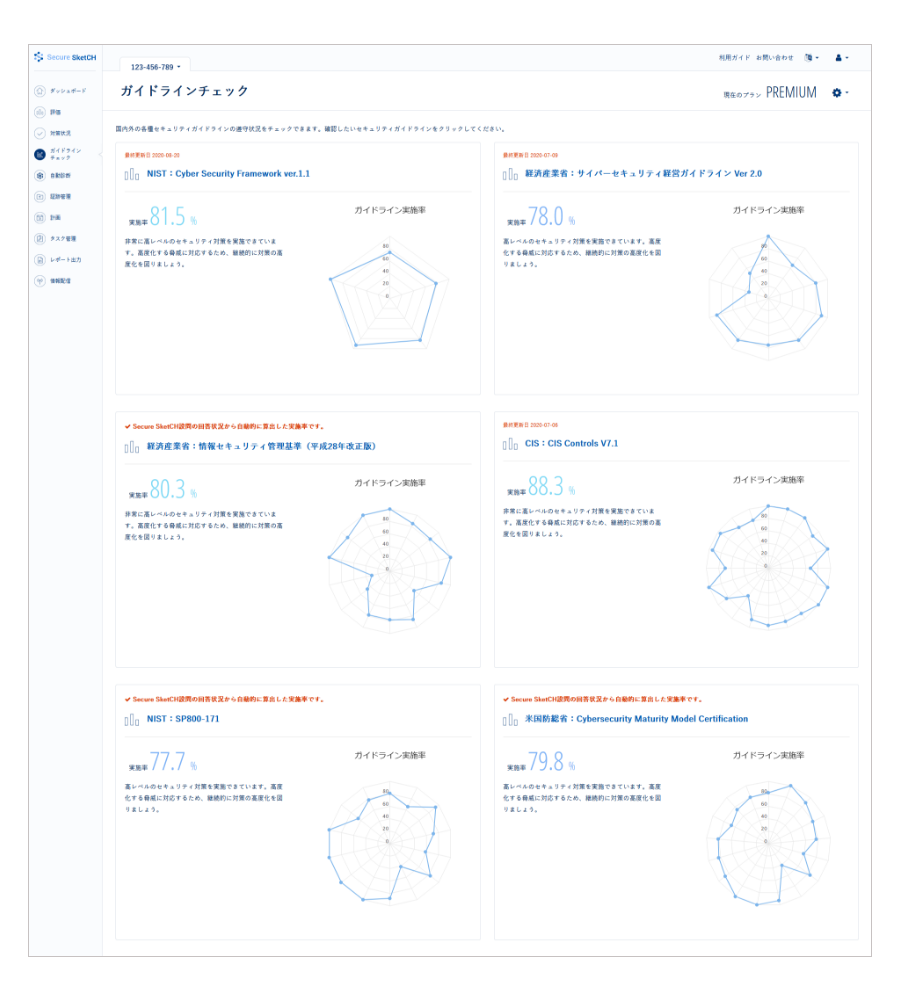Open 経済産業省：サイバーセキュリティ経営ガイドライン Ver 2.0
This screenshot has height=1000, width=900.
coord(643,173)
